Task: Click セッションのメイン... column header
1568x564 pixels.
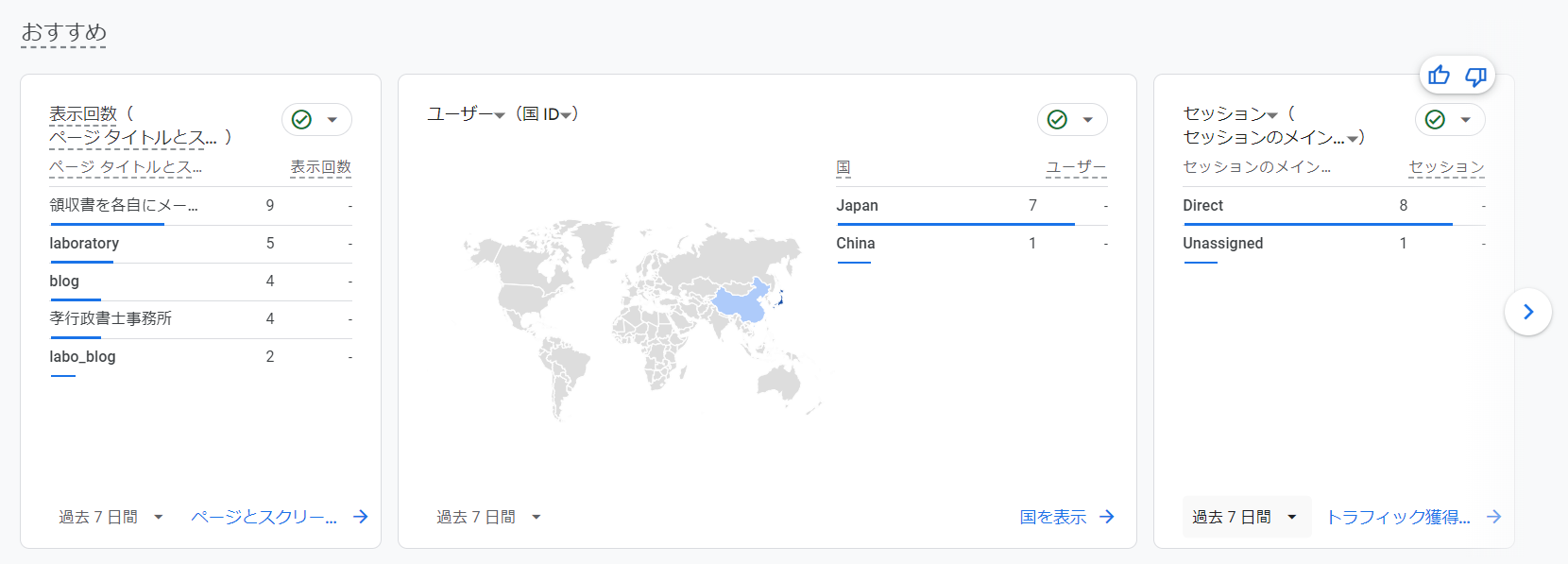Action: [x=1257, y=167]
